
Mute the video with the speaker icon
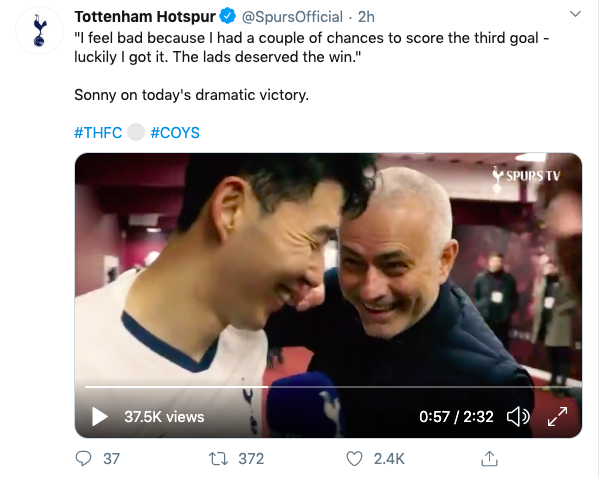coord(518,416)
